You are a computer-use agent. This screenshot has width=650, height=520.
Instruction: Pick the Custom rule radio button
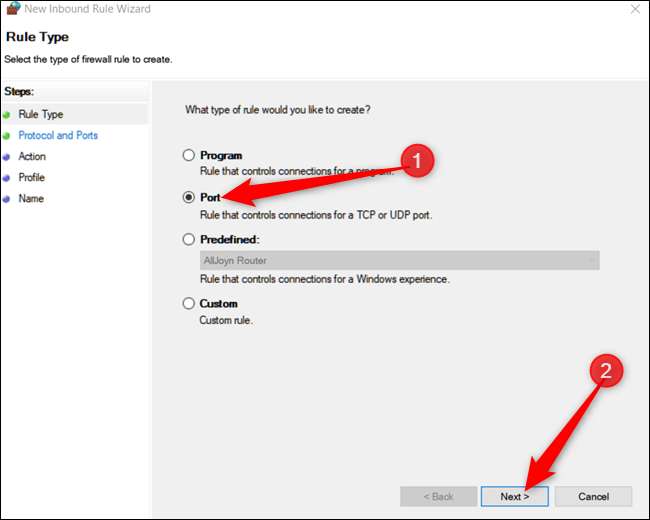(188, 304)
